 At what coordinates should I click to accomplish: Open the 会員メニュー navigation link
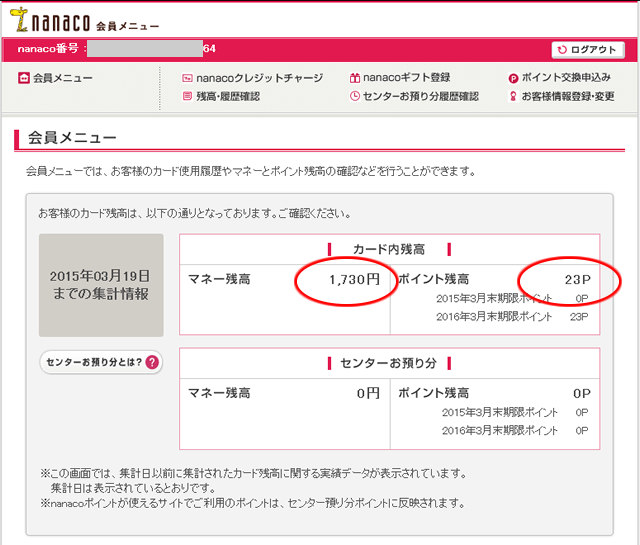[x=62, y=78]
